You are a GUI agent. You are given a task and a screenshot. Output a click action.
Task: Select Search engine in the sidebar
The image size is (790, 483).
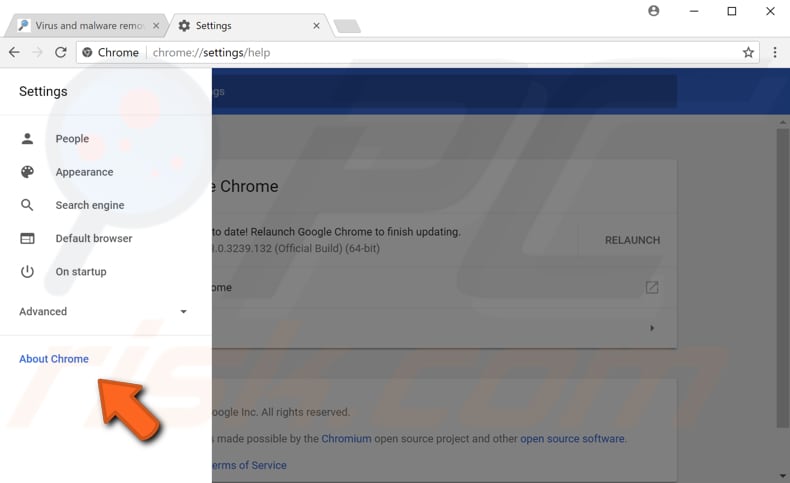click(x=90, y=205)
